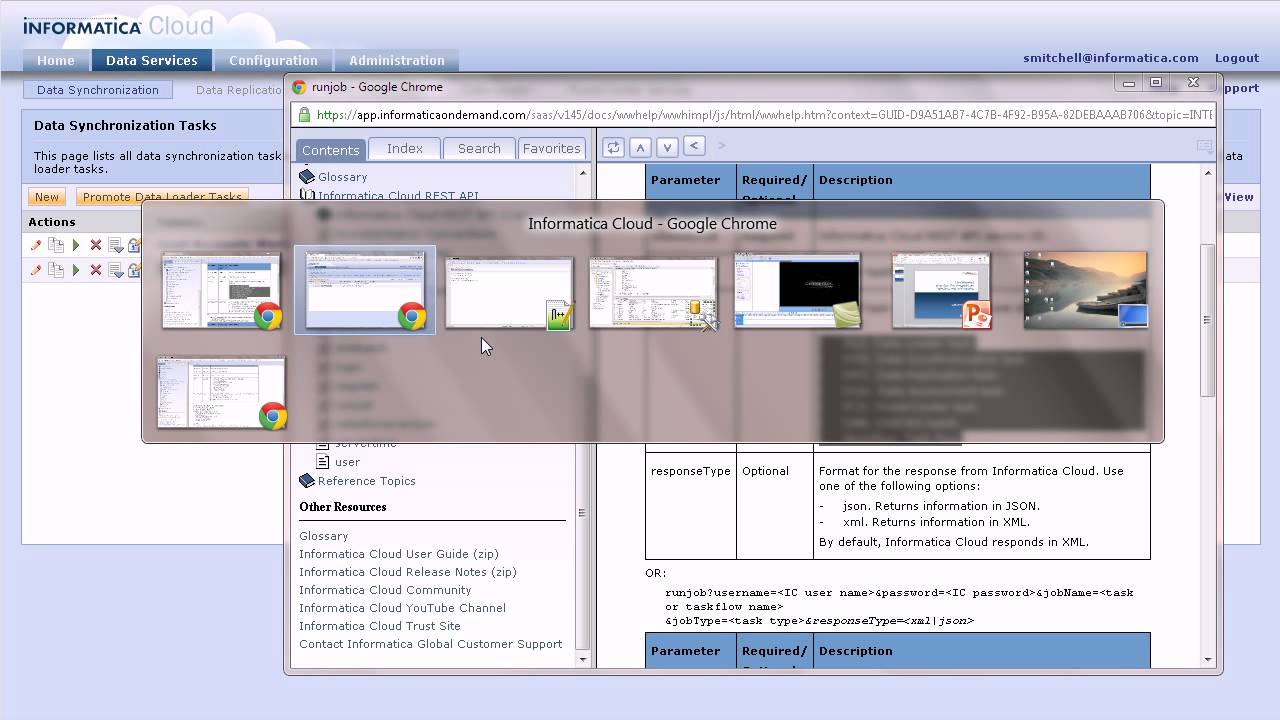Go to the Home tab
The height and width of the screenshot is (720, 1280).
tap(56, 60)
